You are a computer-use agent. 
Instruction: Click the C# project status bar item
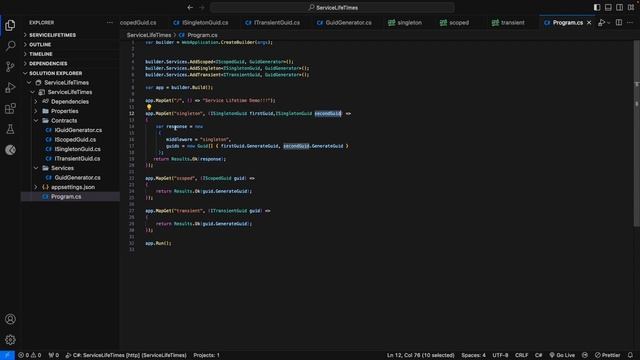click(x=126, y=355)
